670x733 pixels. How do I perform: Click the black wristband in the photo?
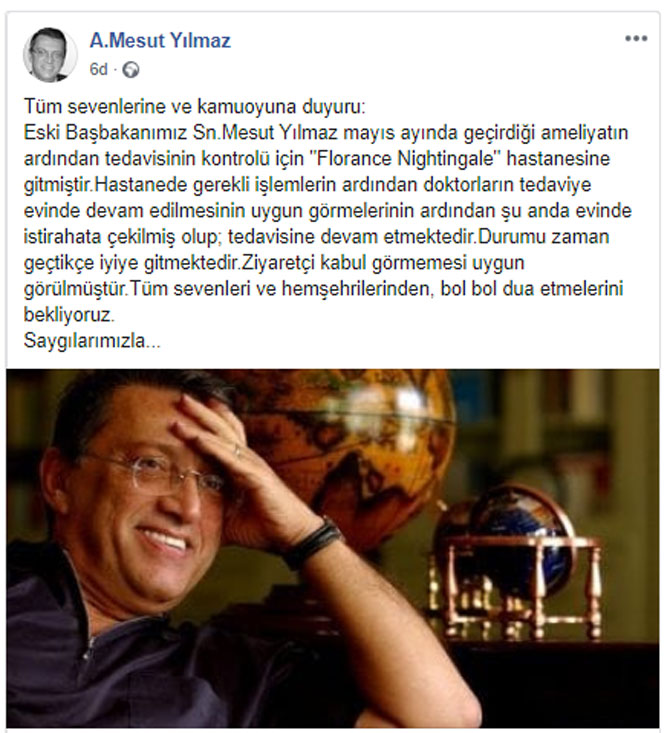314,543
